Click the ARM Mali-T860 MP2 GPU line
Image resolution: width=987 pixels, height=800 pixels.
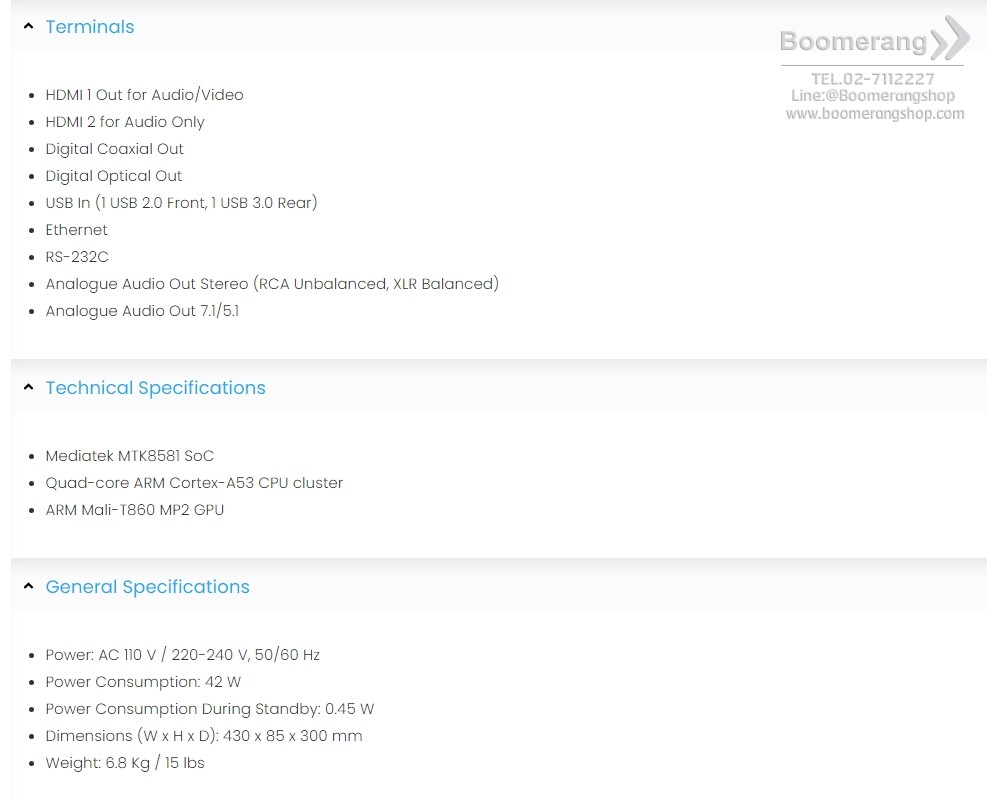click(x=135, y=510)
